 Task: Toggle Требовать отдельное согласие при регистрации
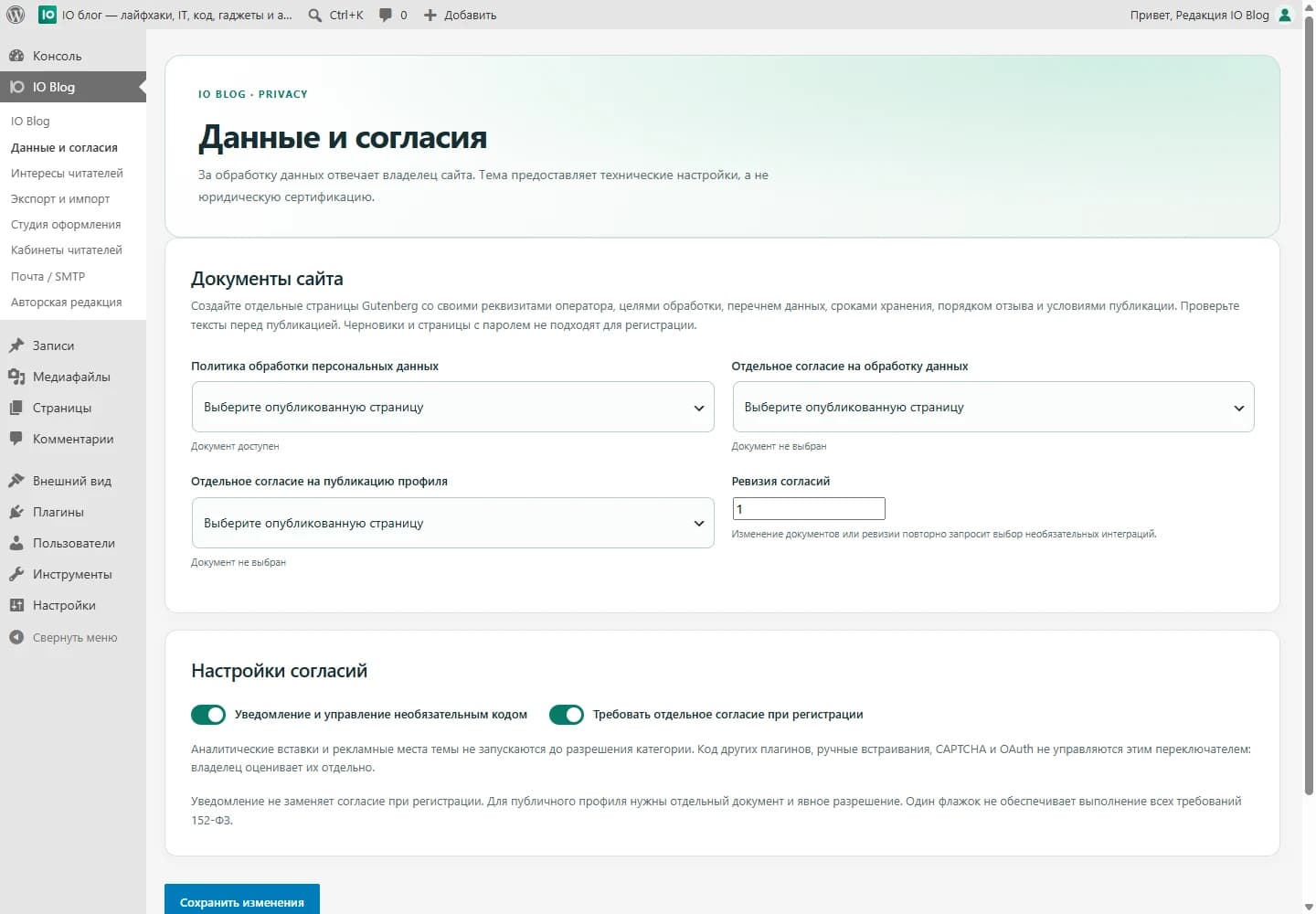tap(567, 715)
